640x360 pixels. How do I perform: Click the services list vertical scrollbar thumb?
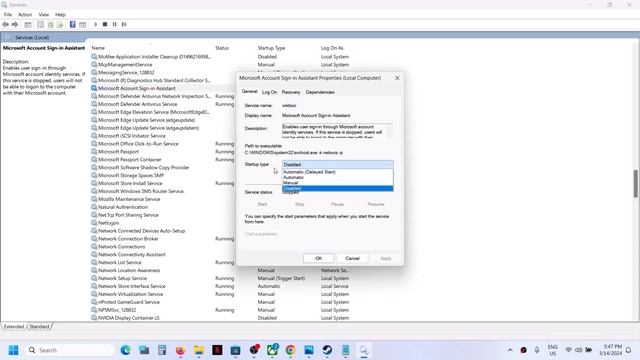[636, 183]
